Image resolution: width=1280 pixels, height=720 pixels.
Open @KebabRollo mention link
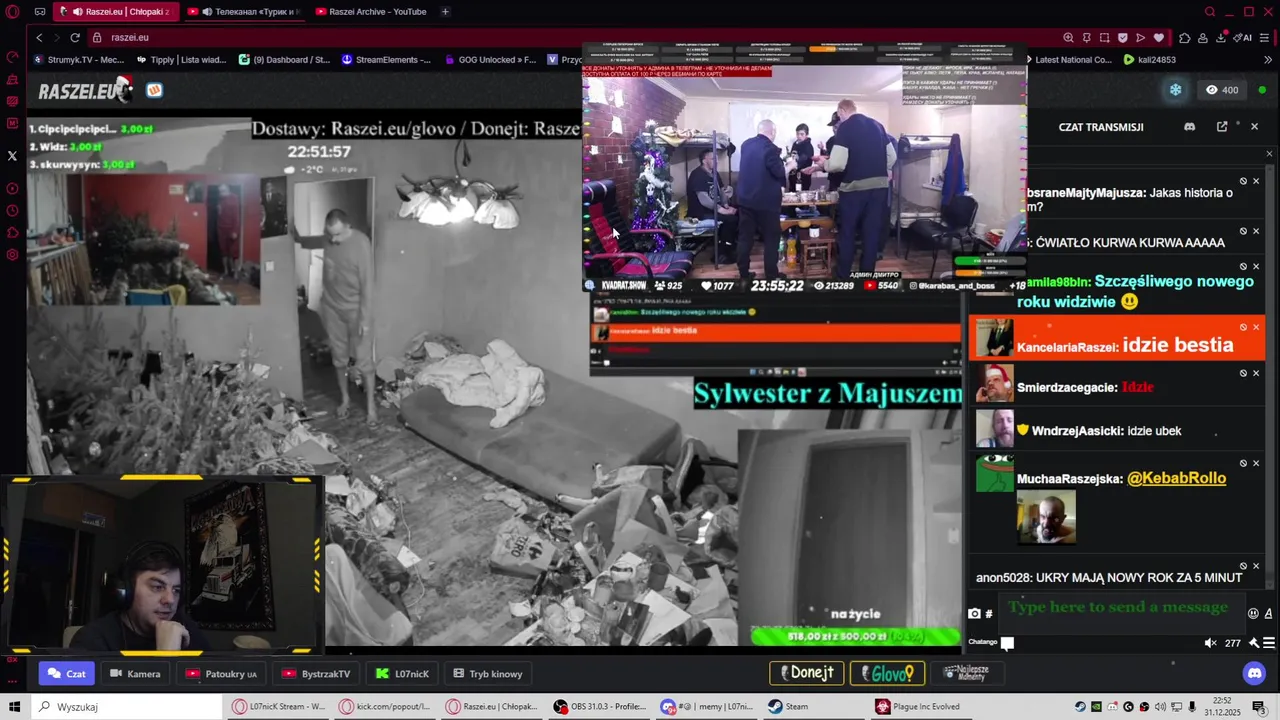[1176, 478]
